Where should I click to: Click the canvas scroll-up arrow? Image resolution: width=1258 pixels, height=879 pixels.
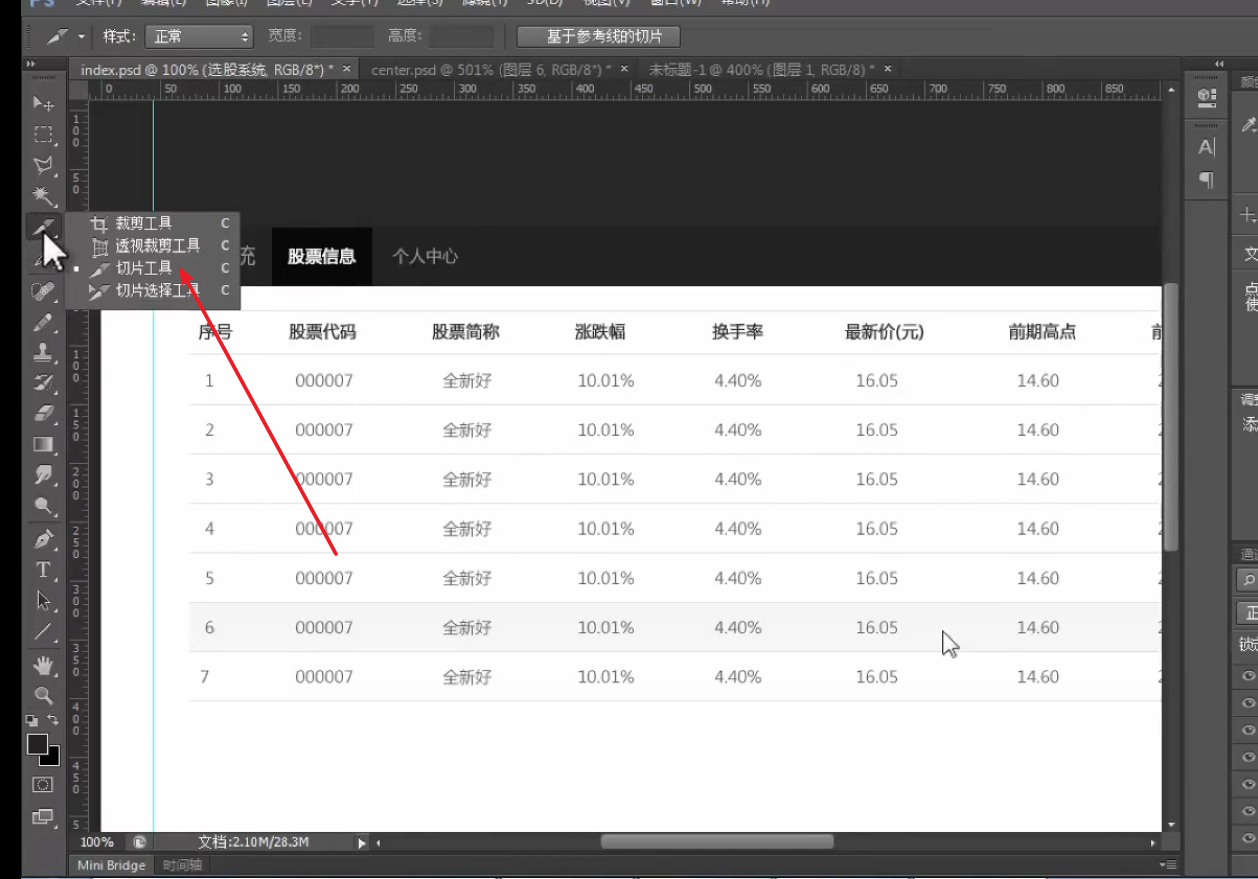tap(1171, 90)
